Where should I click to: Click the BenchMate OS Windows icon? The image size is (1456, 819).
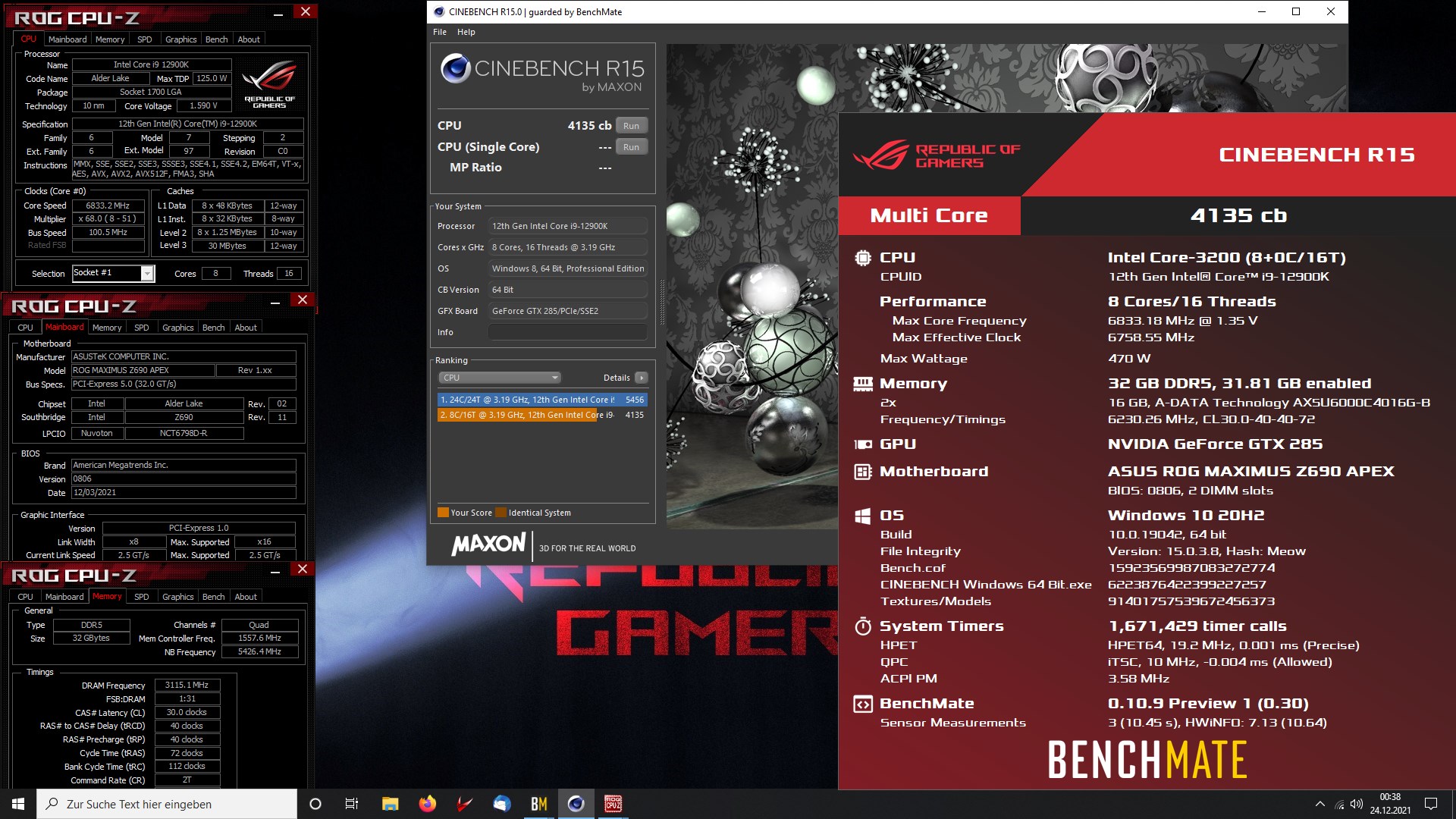(x=863, y=516)
